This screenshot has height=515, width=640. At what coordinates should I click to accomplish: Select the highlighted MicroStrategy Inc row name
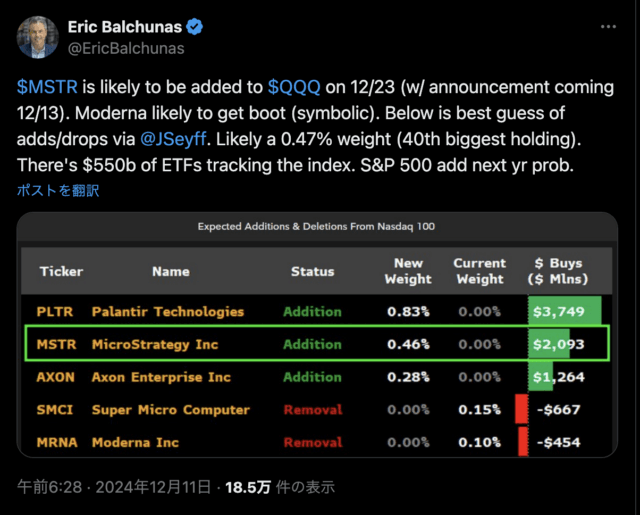(x=154, y=344)
